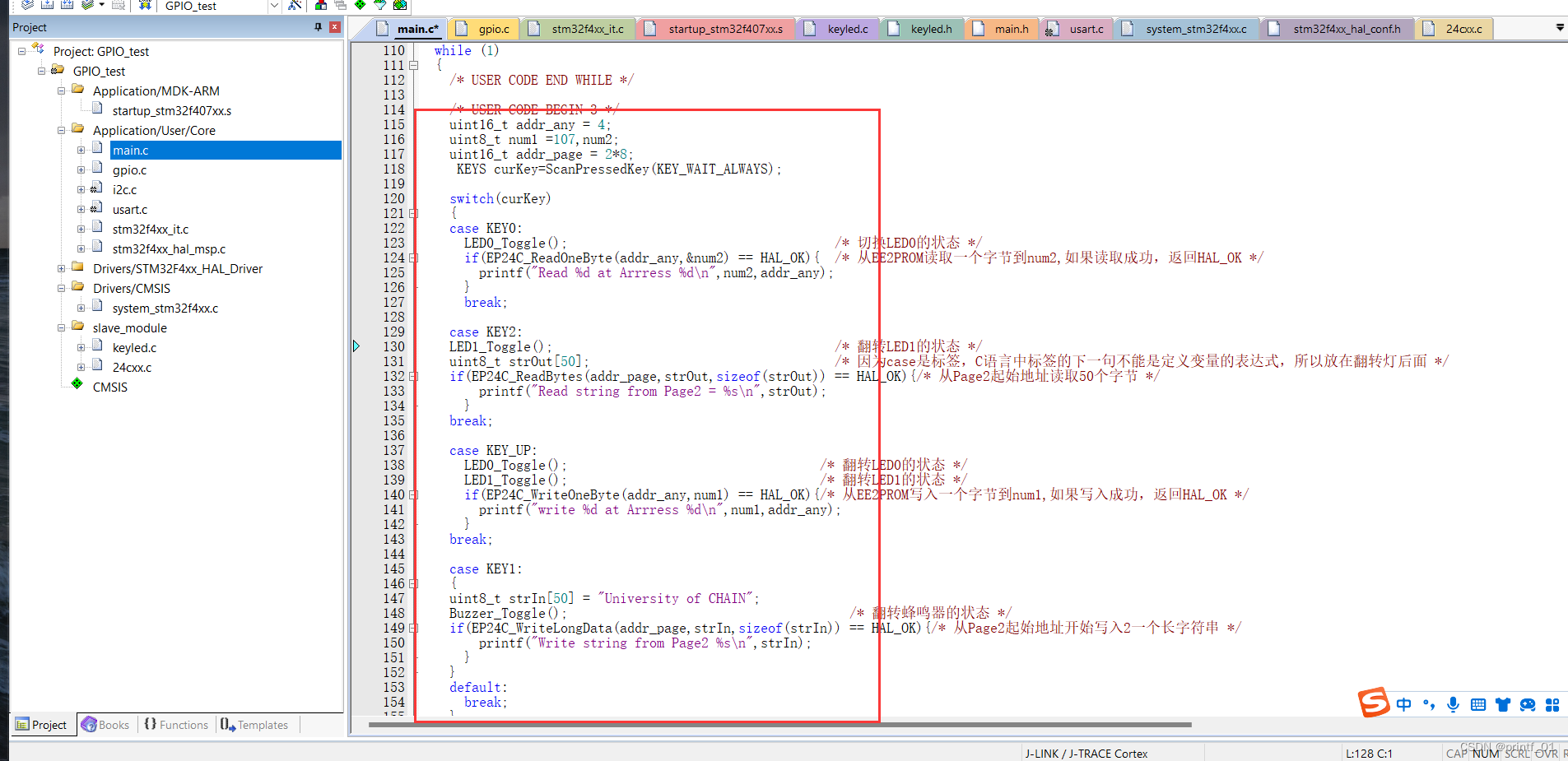Screen dimensions: 1568x761
Task: Toggle Sogou punctuation mode icon
Action: pyautogui.click(x=1429, y=704)
